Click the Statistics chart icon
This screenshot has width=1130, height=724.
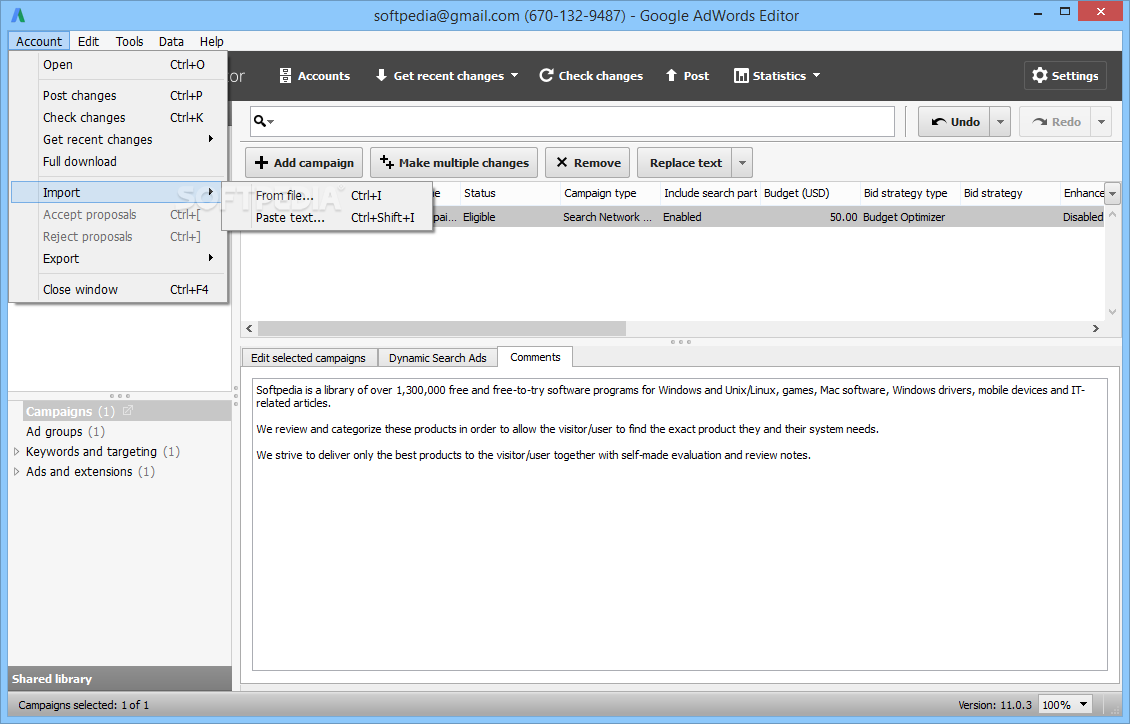pos(741,76)
